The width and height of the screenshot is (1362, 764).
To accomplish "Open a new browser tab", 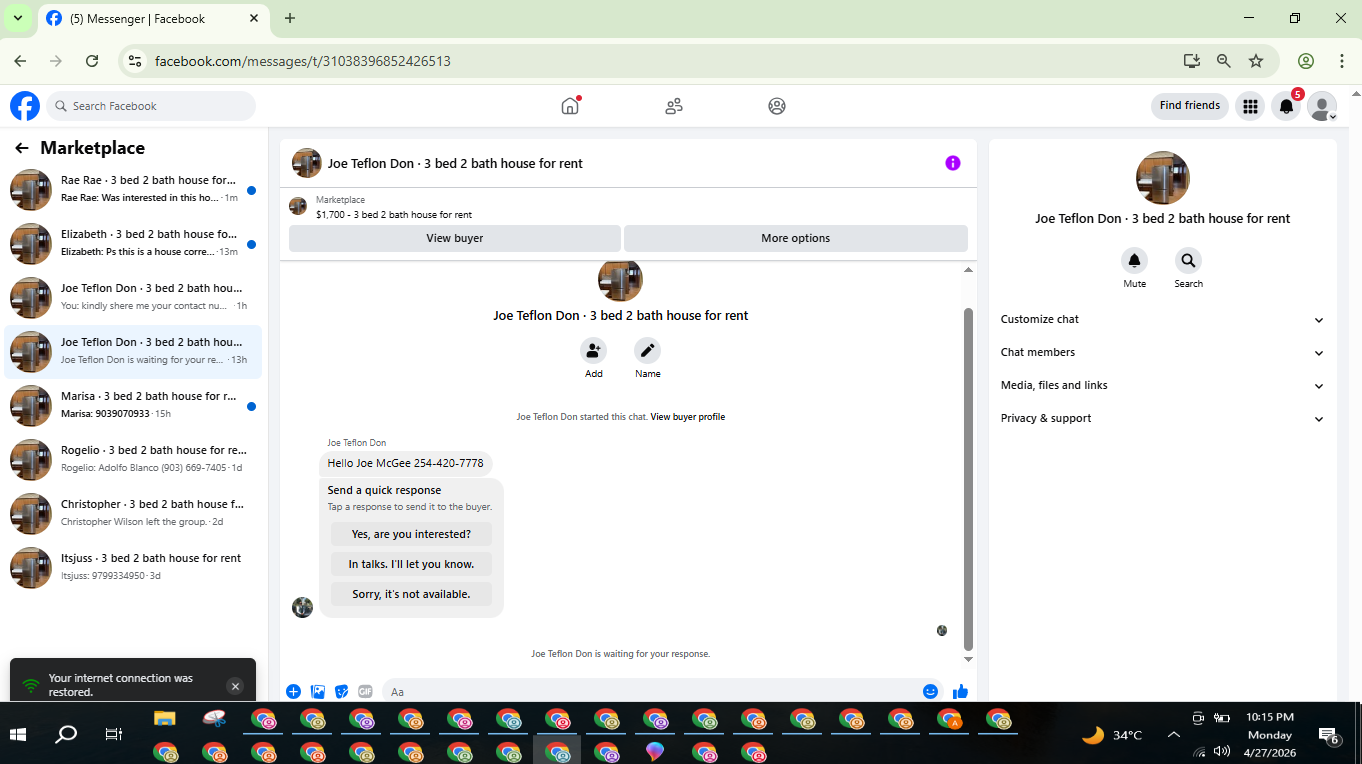I will point(290,18).
